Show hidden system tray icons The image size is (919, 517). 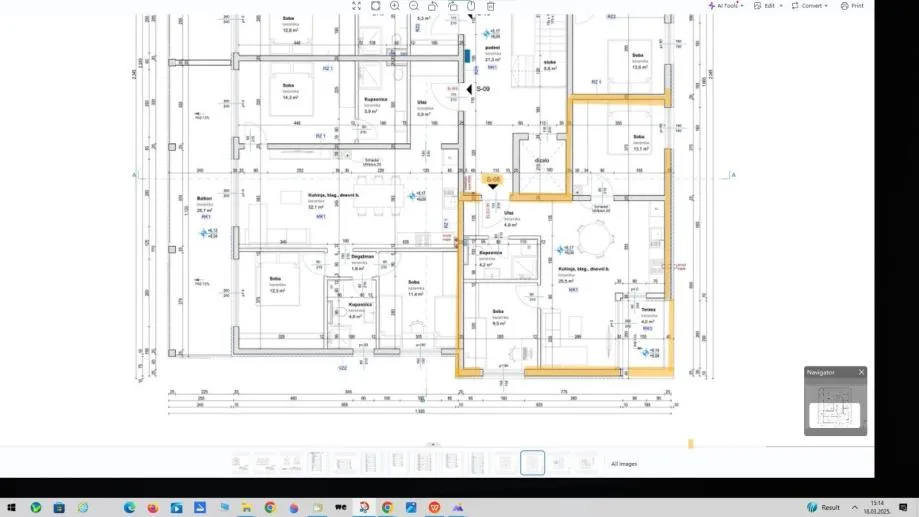[x=855, y=508]
